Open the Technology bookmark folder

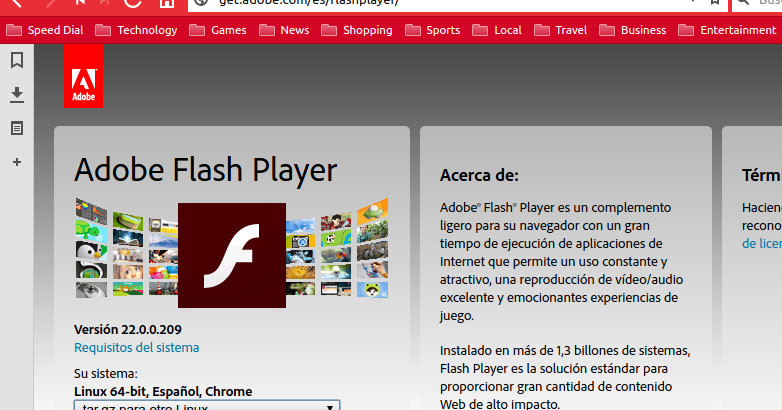(136, 30)
